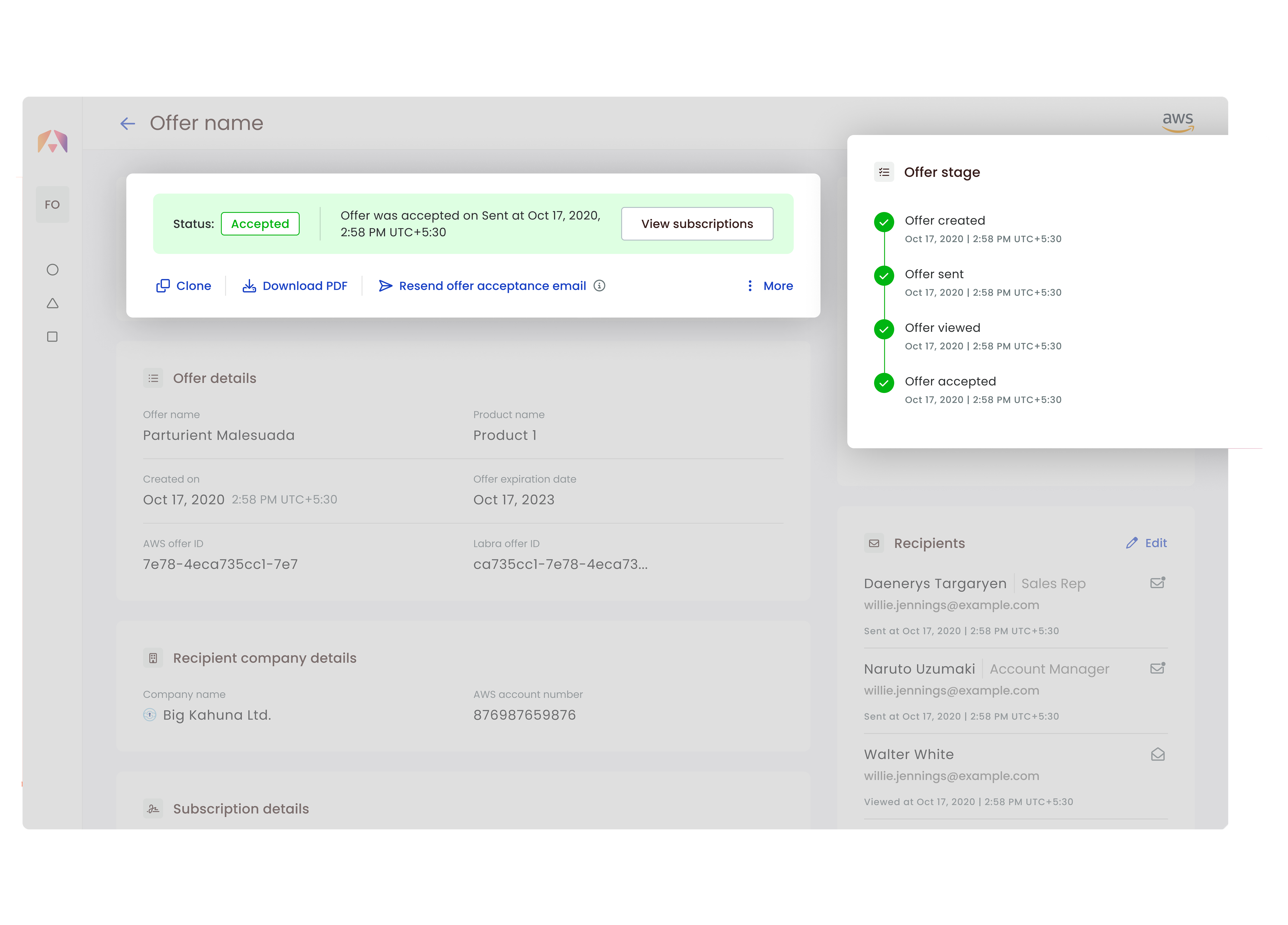Click the Offer accepted stage checkmark

pos(884,383)
